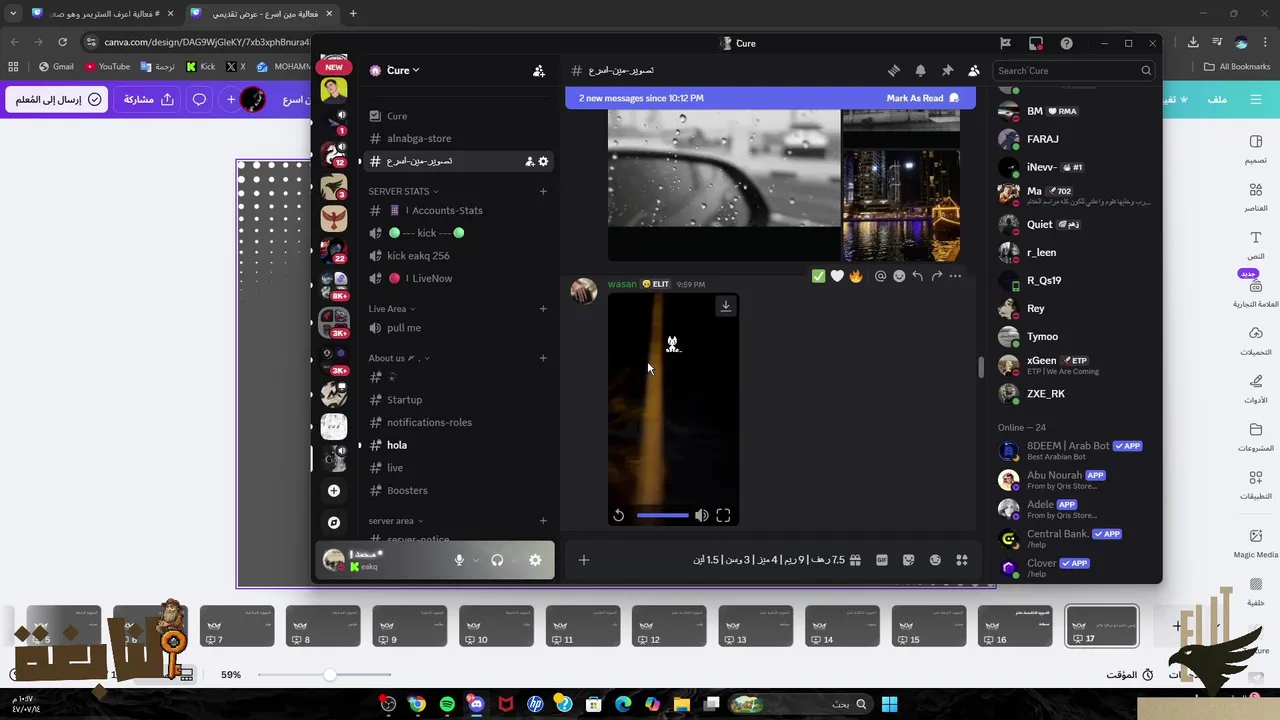Select Canva page 12 thumbnail
The width and height of the screenshot is (1280, 720).
(x=669, y=627)
